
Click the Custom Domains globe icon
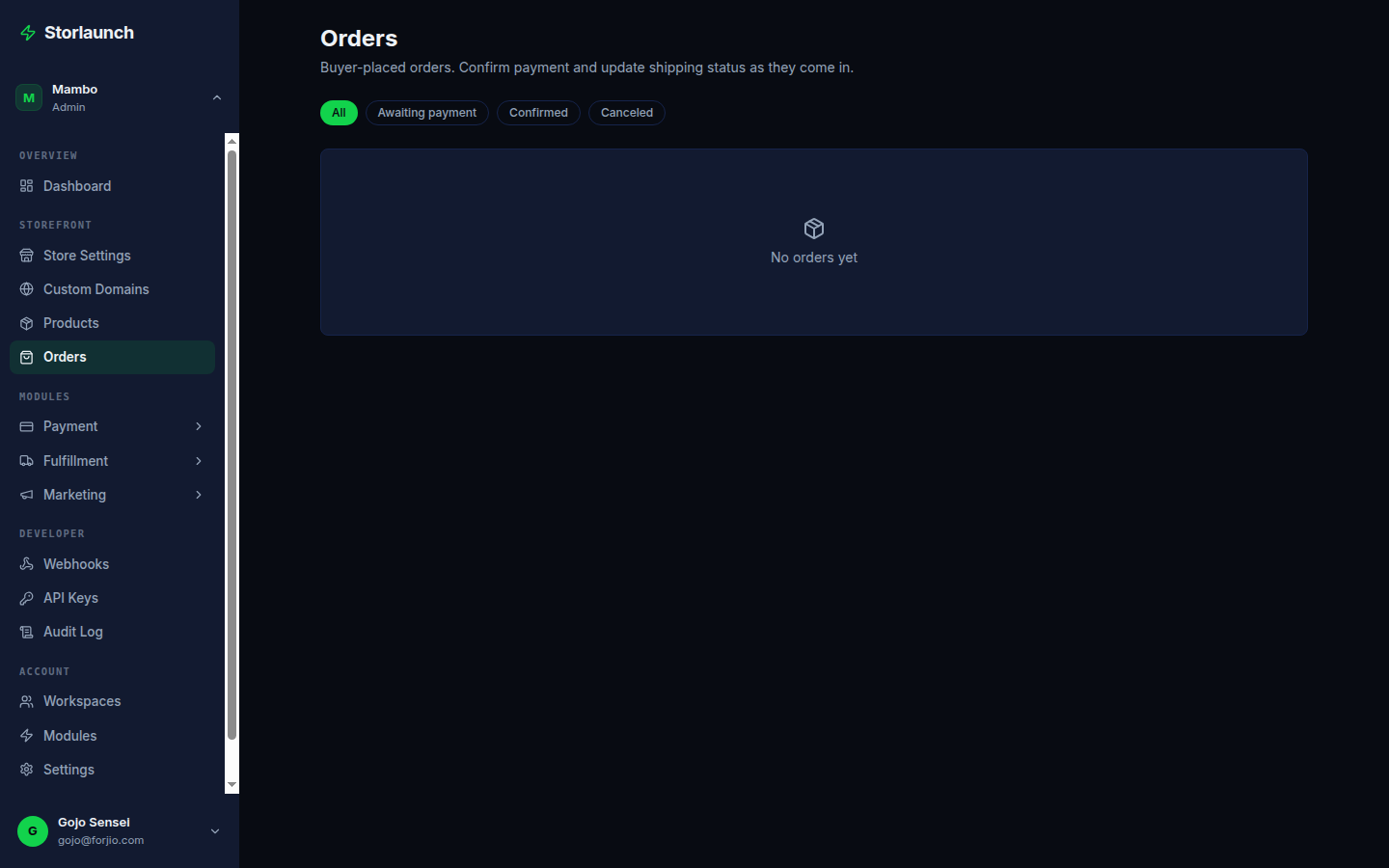[26, 289]
